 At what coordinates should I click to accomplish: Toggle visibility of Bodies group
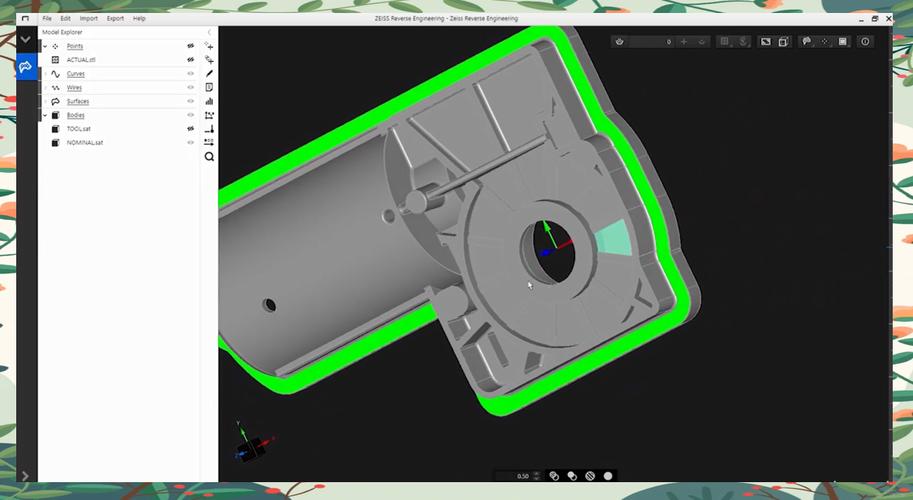coord(190,115)
